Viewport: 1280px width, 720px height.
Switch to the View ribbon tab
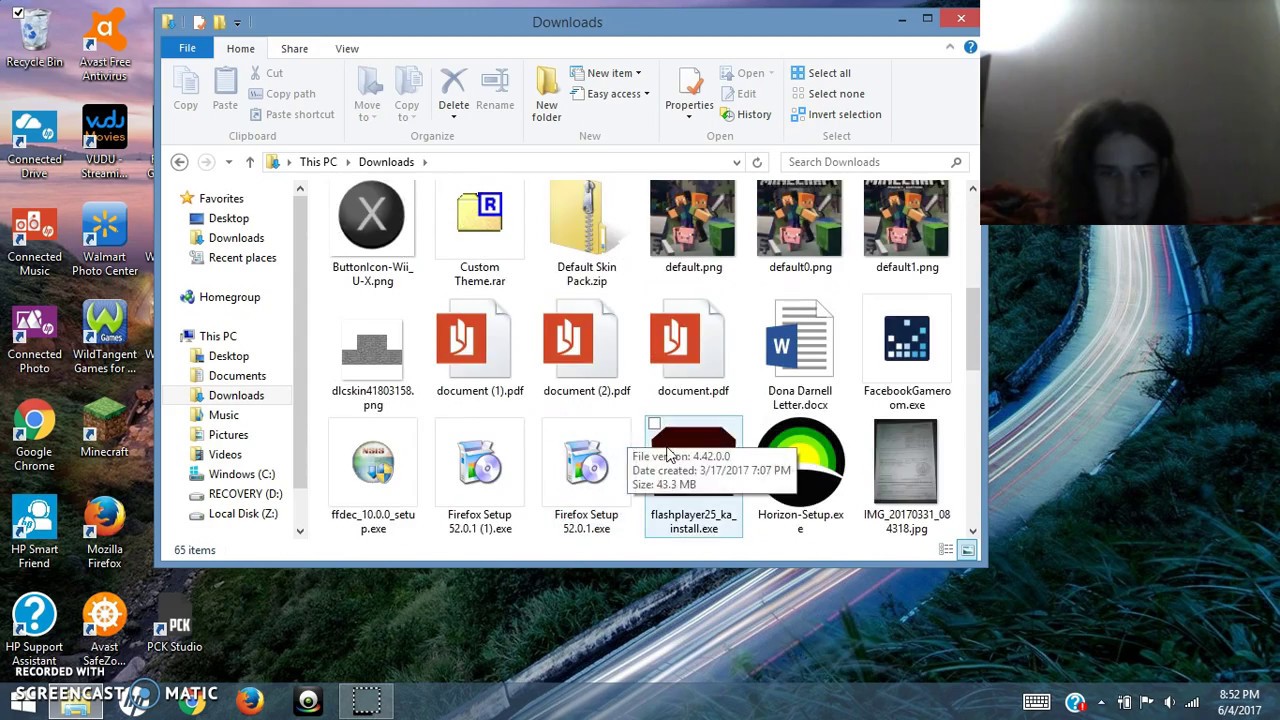347,48
